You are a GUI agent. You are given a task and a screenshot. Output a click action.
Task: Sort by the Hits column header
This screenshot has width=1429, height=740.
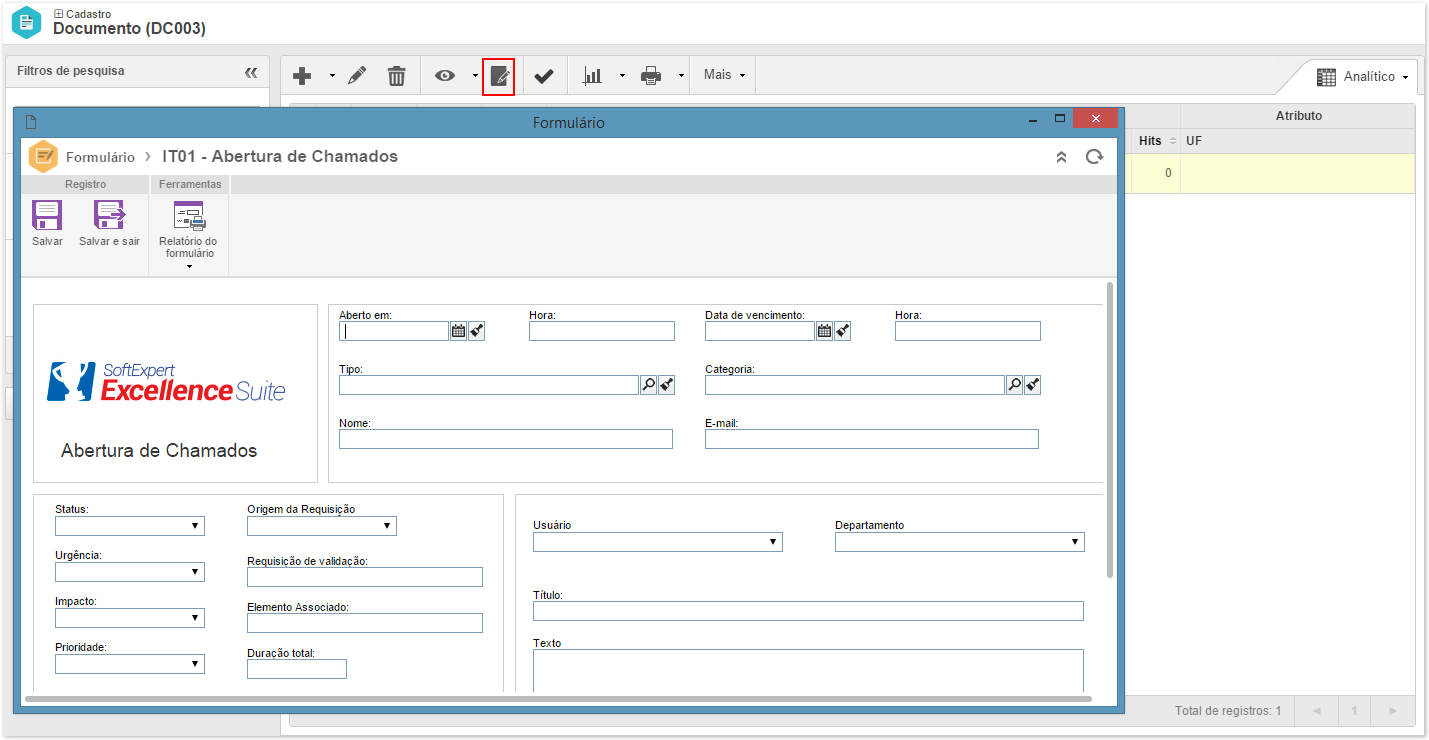1155,141
